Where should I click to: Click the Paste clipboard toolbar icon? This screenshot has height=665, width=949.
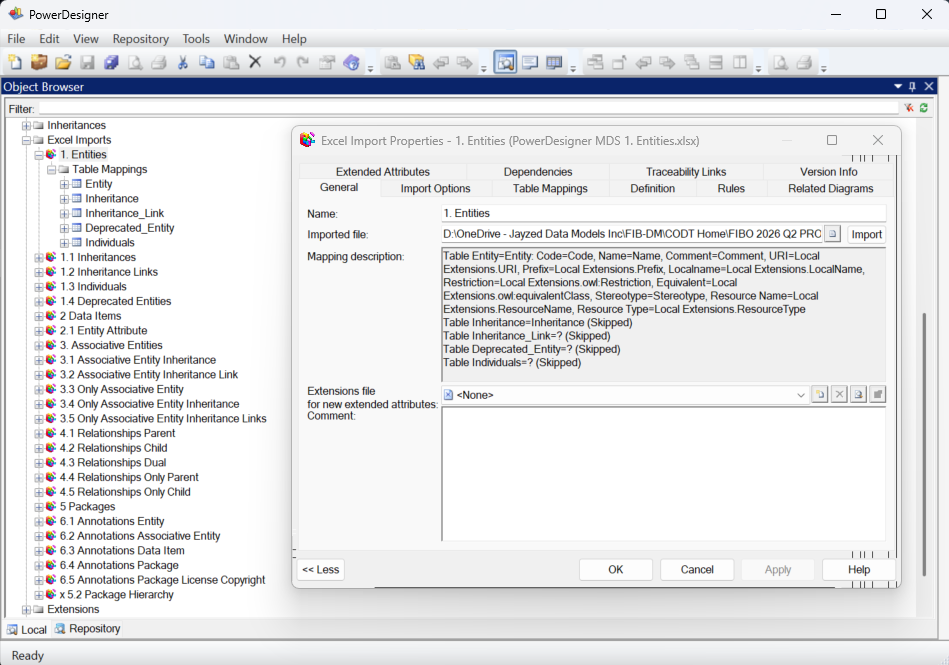231,62
